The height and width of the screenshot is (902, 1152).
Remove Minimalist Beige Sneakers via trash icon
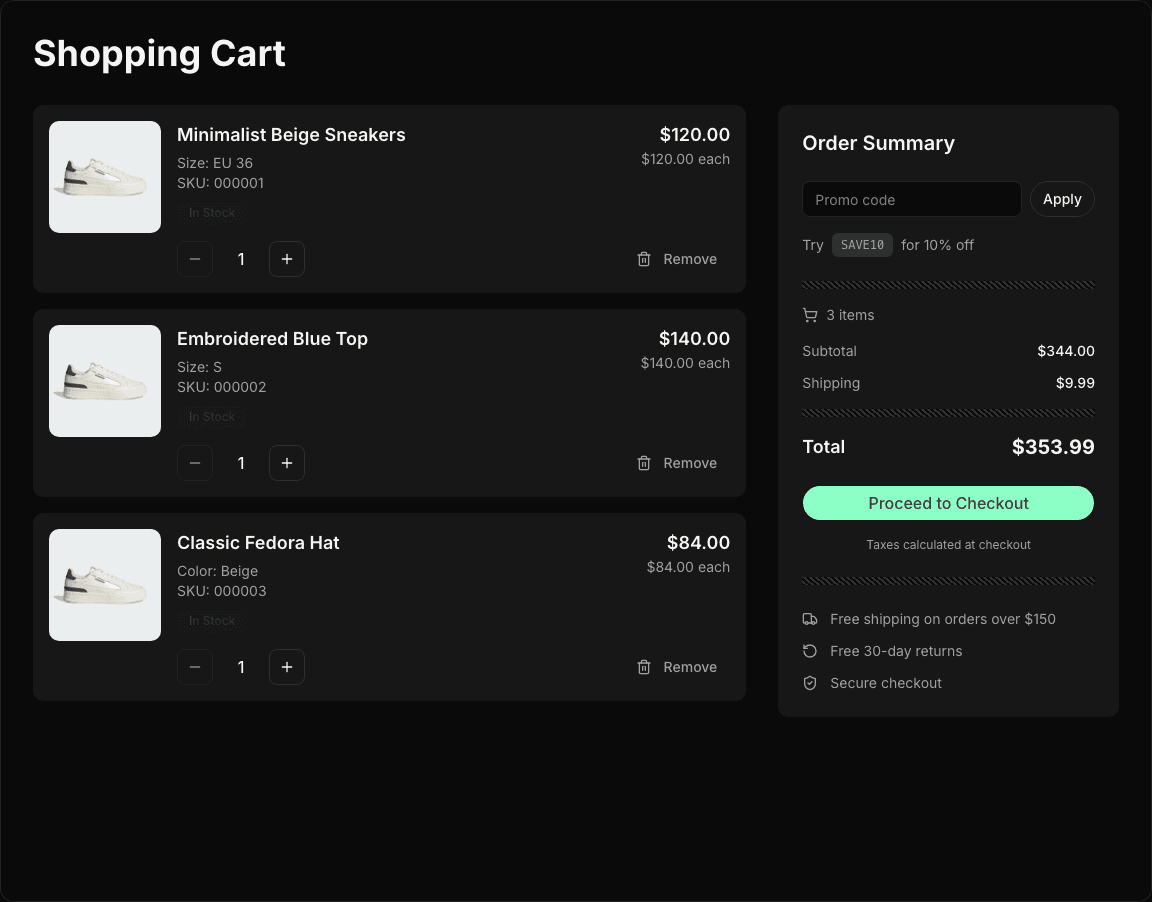(644, 259)
